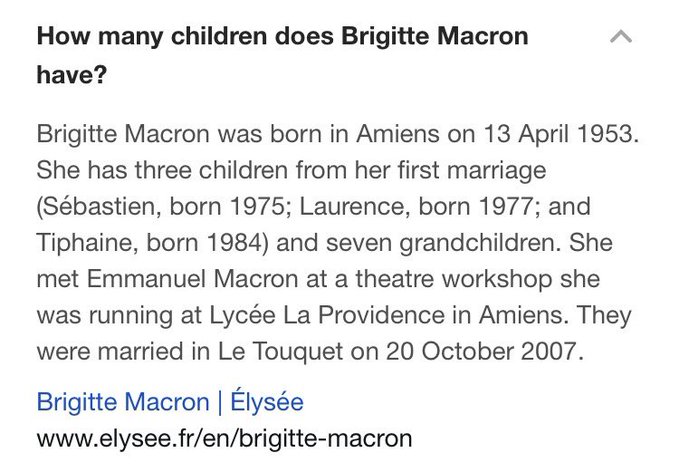The width and height of the screenshot is (679, 472).
Task: Click the 'How many children' question heading
Action: pos(282,38)
